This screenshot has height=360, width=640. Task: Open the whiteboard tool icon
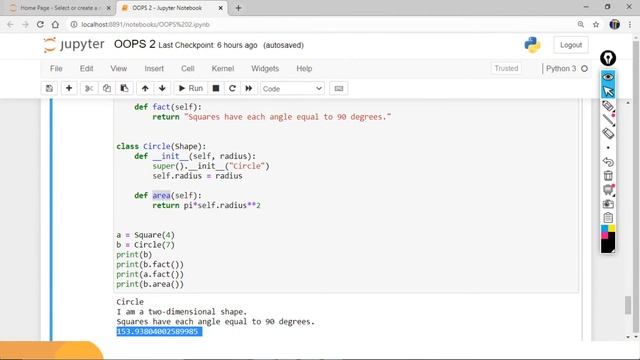pos(608,190)
